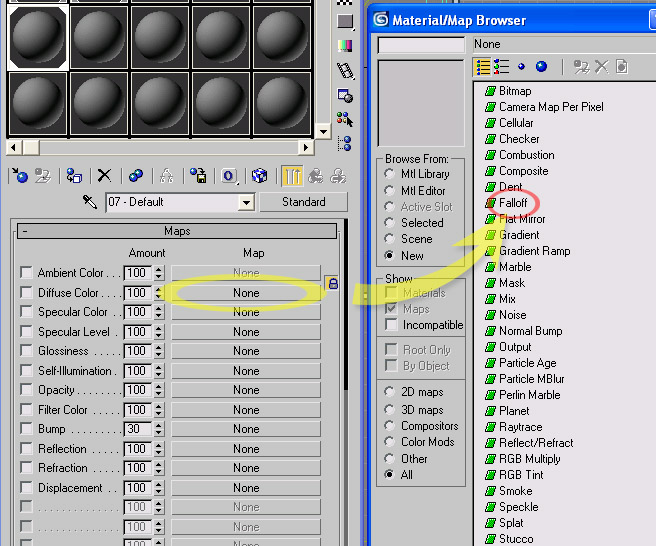
Task: Enable the Bump map checkbox
Action: point(27,429)
